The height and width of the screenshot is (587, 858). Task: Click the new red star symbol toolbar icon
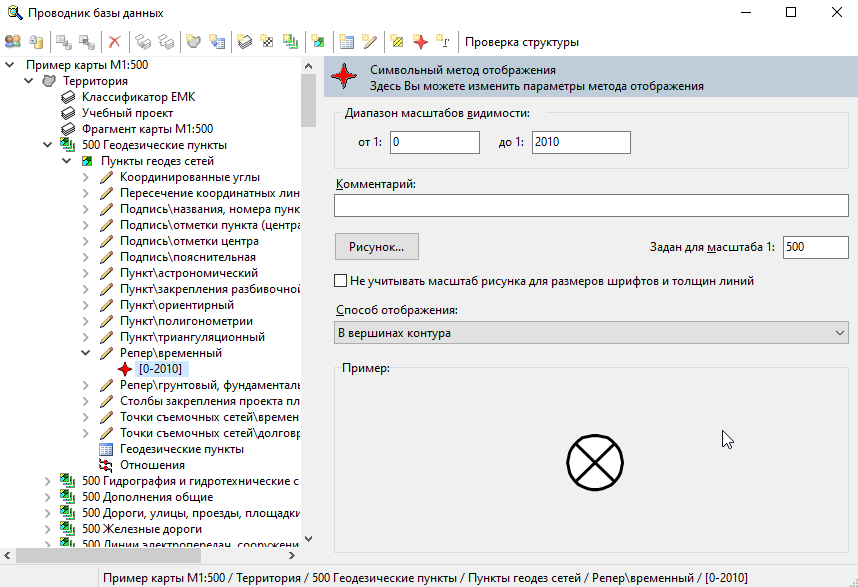[x=420, y=42]
